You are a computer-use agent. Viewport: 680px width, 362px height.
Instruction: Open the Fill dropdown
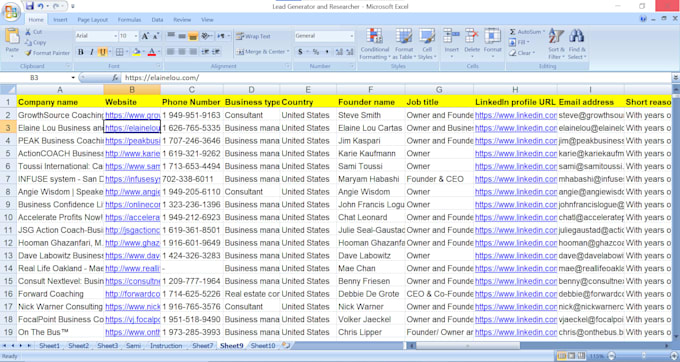point(519,42)
